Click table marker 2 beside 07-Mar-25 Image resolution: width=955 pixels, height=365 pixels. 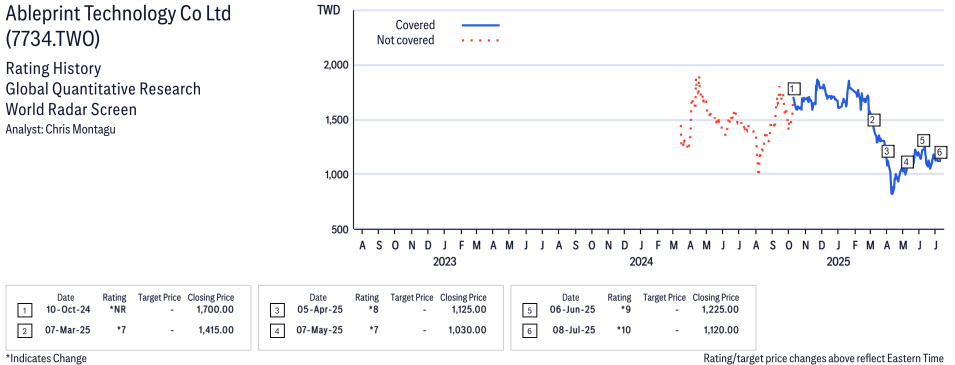pos(24,330)
